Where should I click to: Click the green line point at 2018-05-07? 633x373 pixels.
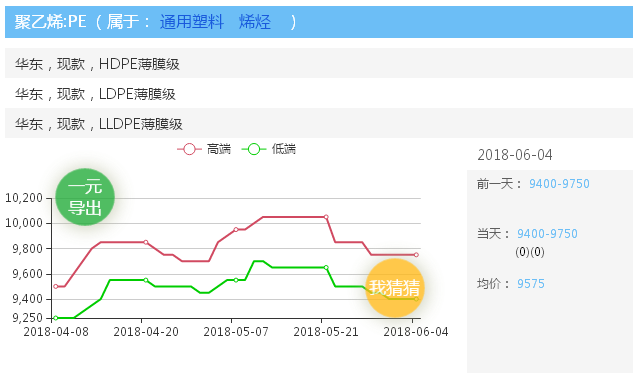236,280
